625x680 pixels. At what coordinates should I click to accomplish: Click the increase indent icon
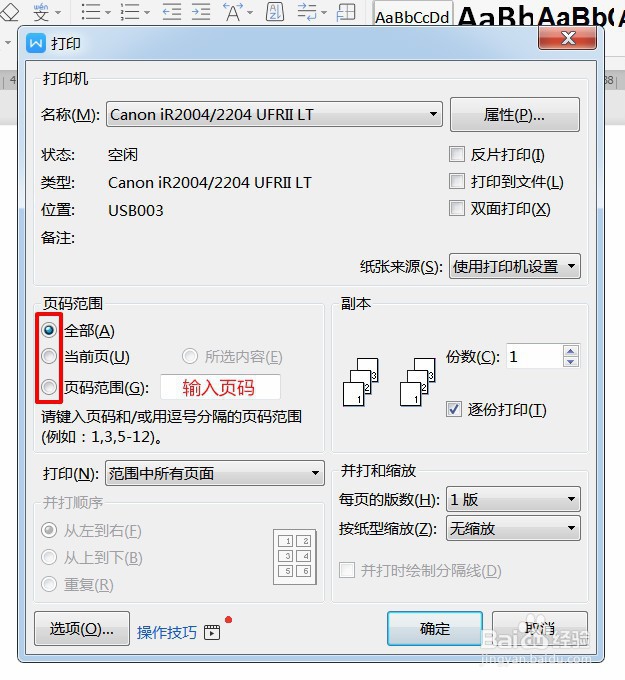201,12
